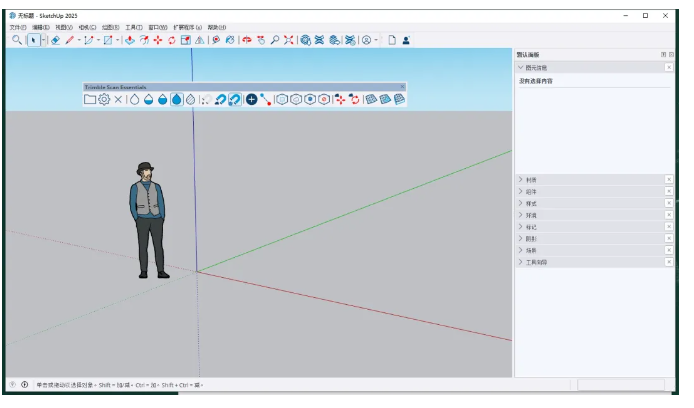This screenshot has height=408, width=694.
Task: Toggle the highlighted full water-drop point display mode
Action: 176,100
